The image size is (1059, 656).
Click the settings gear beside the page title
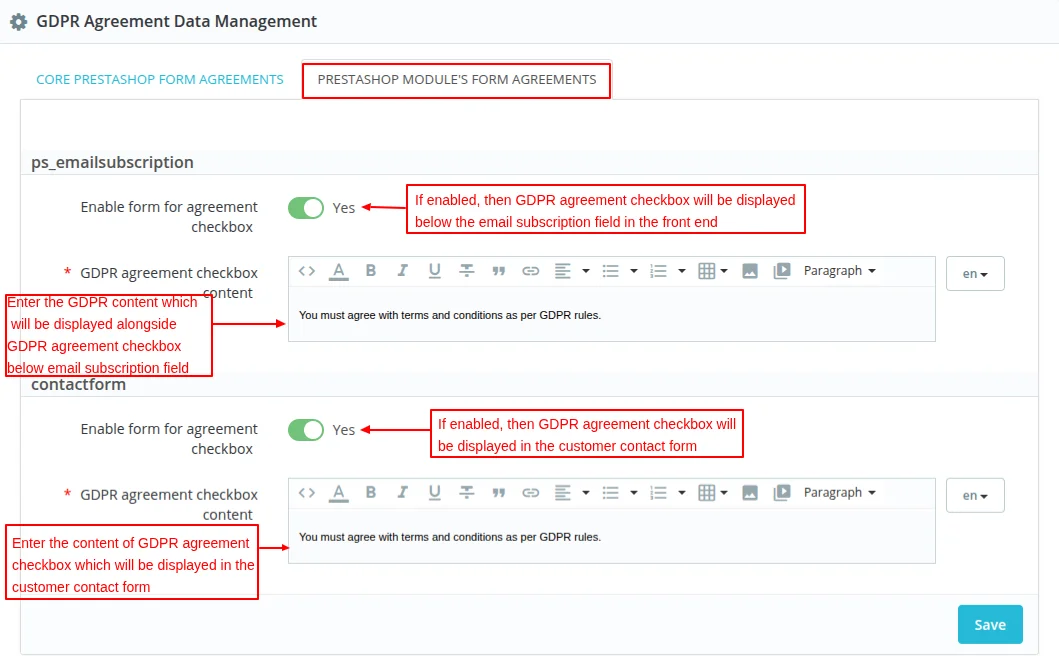18,20
